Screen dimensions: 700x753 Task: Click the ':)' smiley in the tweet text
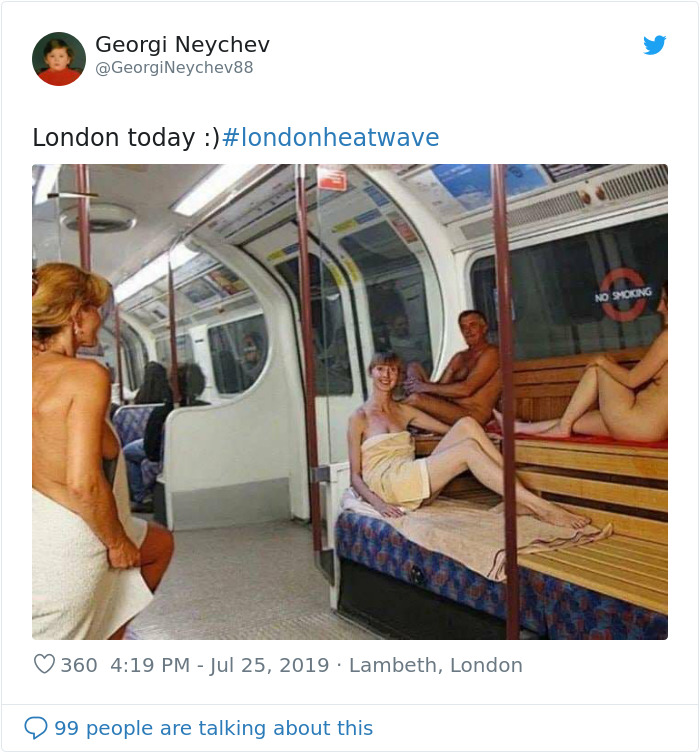[x=211, y=138]
